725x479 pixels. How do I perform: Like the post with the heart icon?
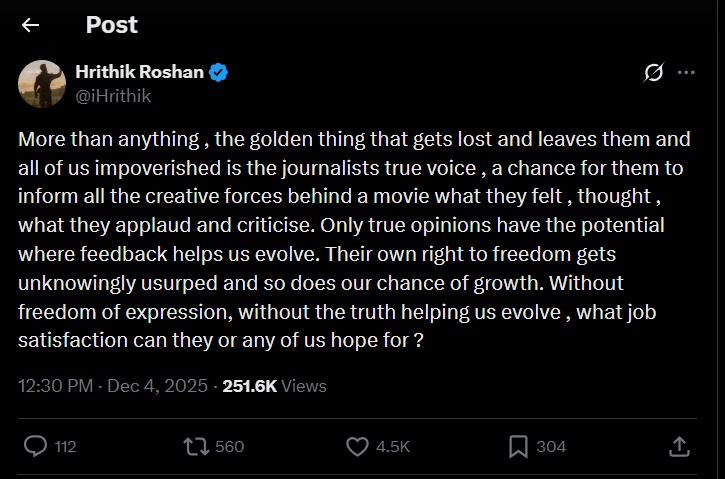357,446
